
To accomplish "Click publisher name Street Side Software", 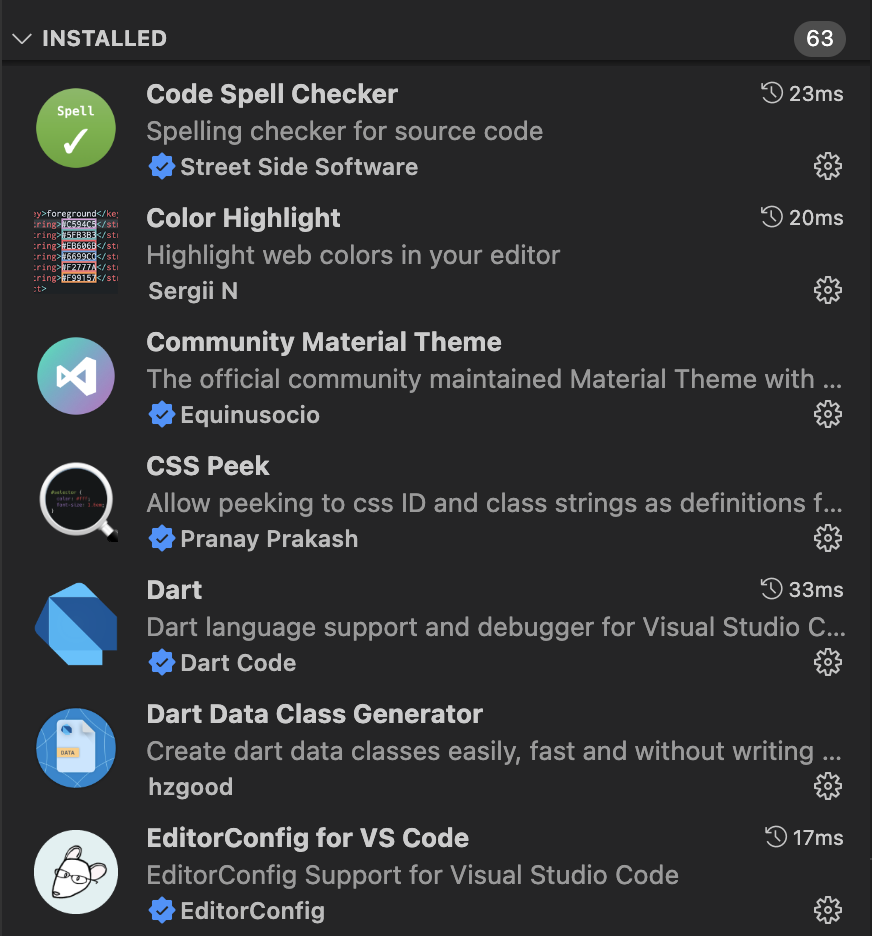I will point(299,167).
